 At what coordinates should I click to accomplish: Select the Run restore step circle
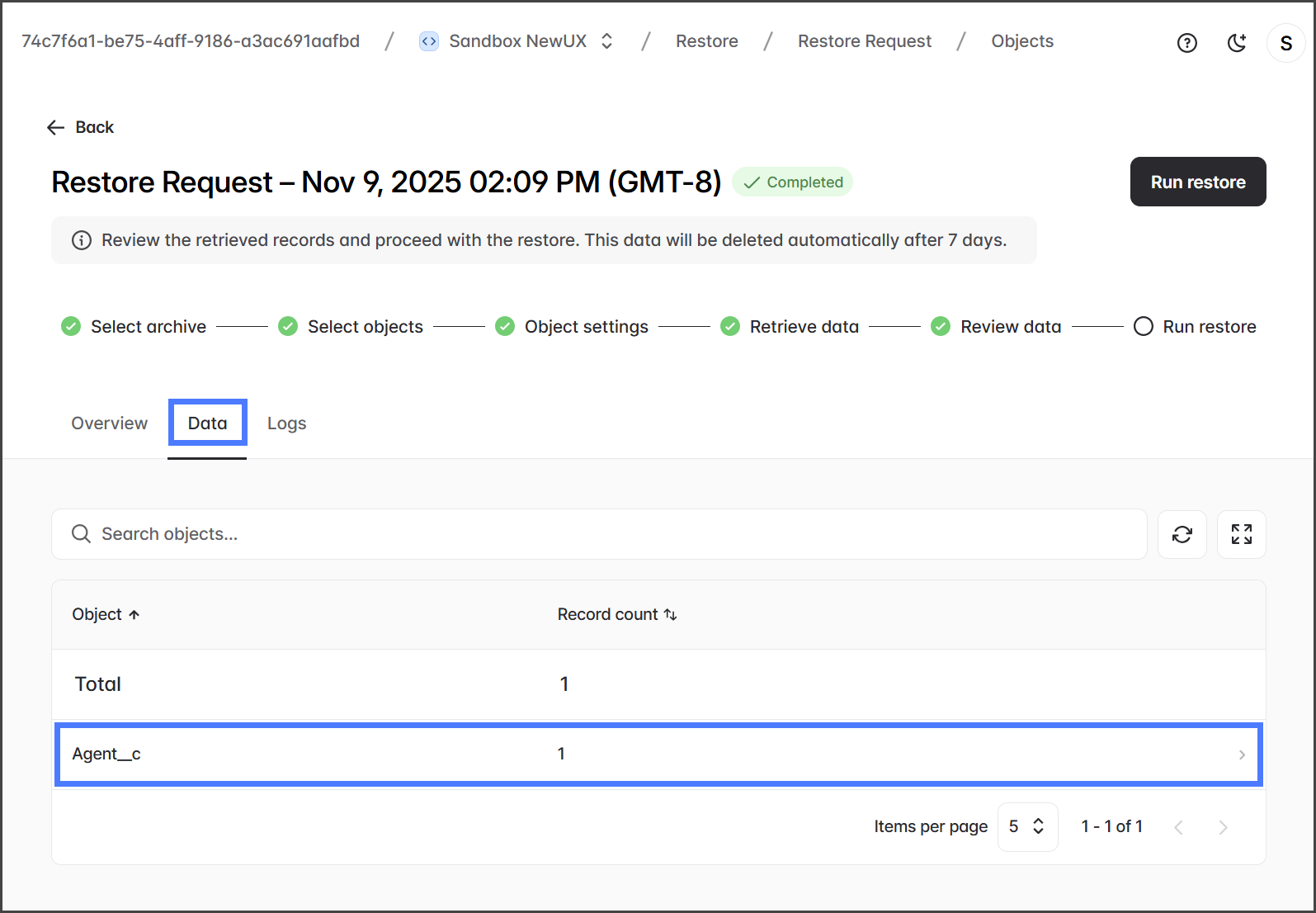1143,327
